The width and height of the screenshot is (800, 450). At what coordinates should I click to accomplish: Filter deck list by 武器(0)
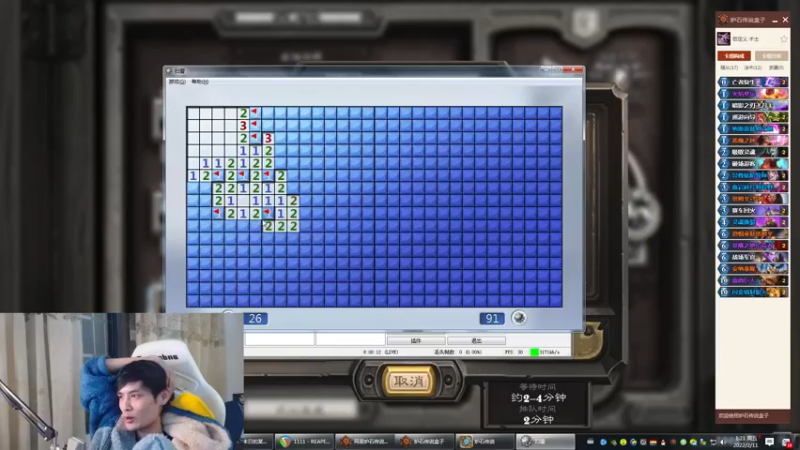[776, 67]
